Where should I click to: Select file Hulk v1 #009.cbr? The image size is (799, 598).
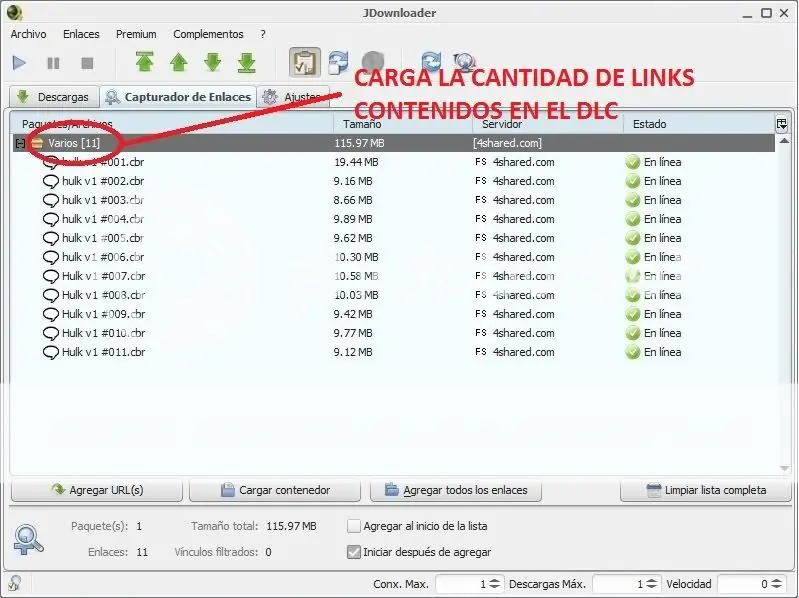103,314
